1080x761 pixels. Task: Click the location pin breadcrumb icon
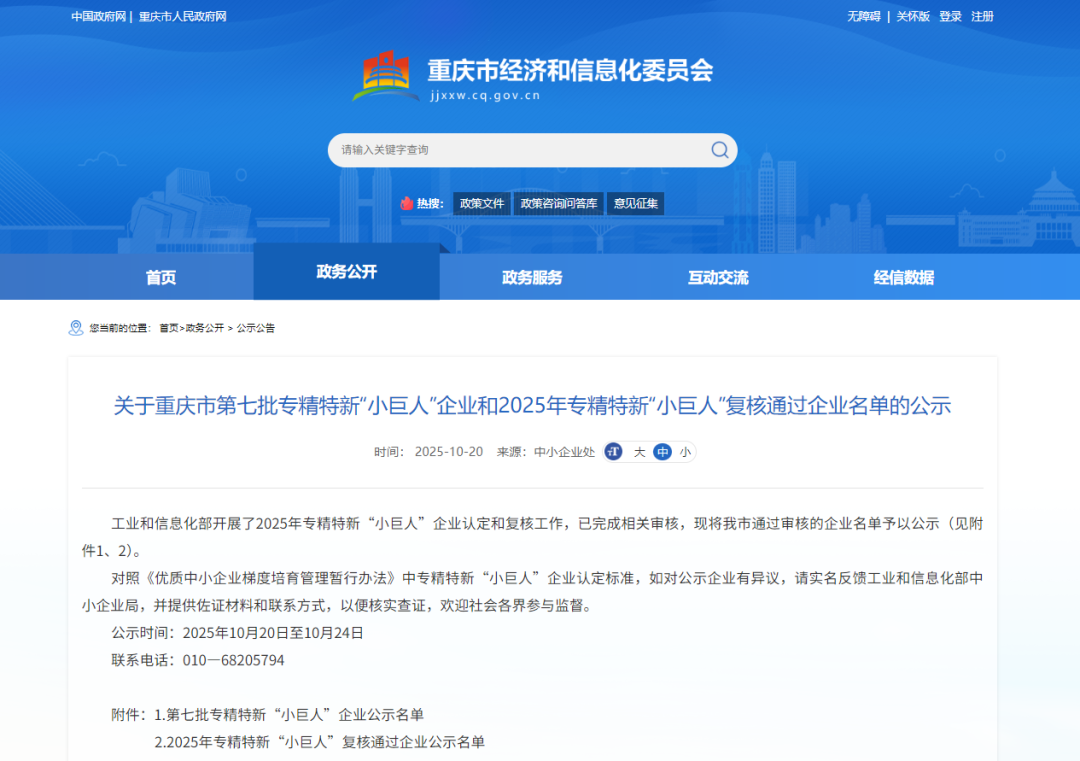coord(76,328)
